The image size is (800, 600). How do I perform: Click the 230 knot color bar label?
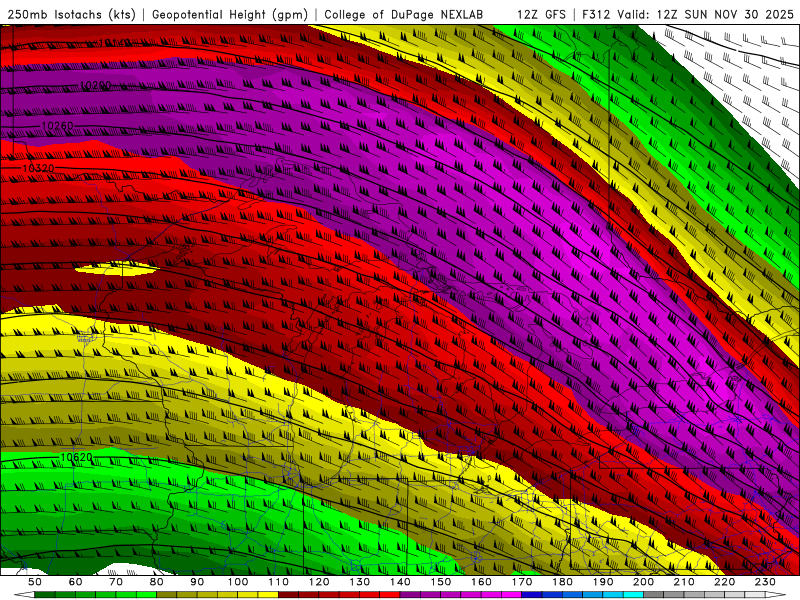click(x=765, y=582)
